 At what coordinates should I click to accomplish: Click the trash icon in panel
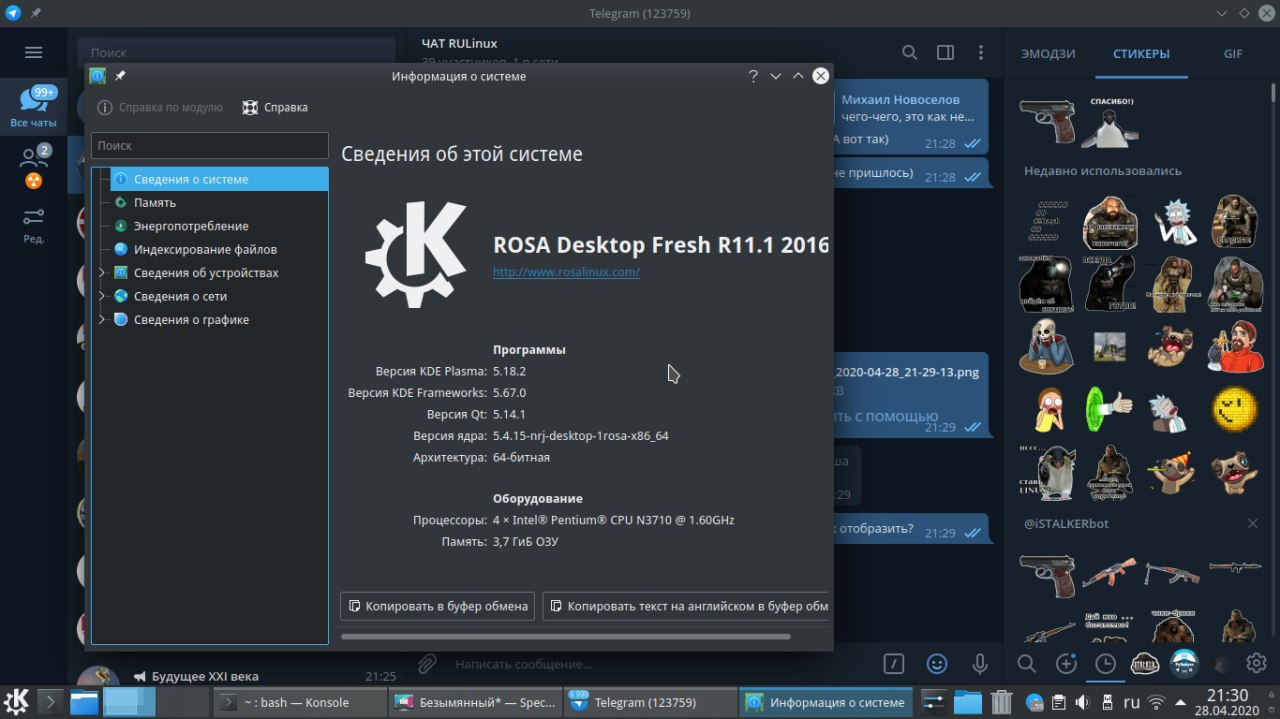point(1001,702)
